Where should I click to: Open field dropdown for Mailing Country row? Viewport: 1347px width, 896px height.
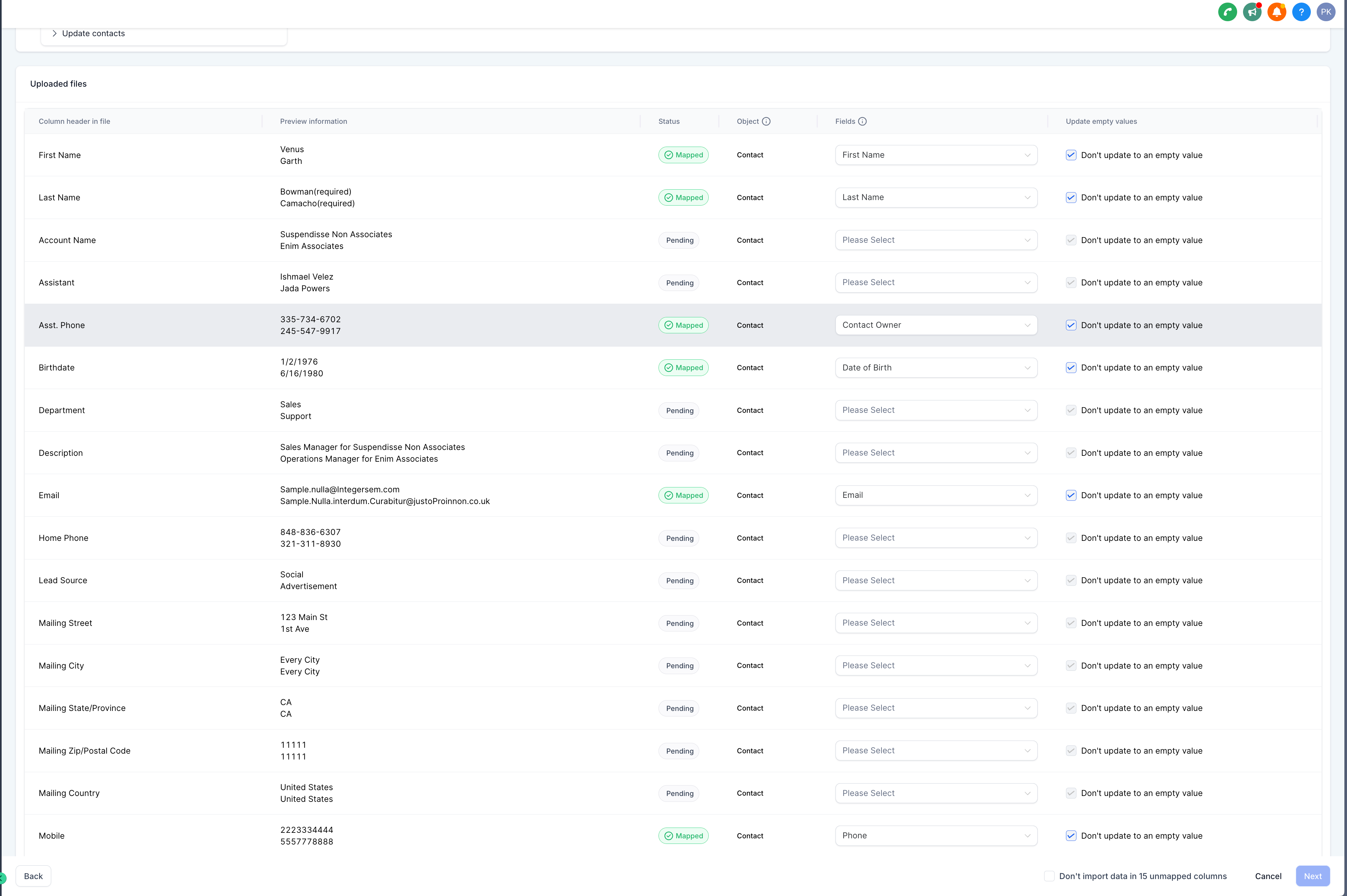coord(936,793)
